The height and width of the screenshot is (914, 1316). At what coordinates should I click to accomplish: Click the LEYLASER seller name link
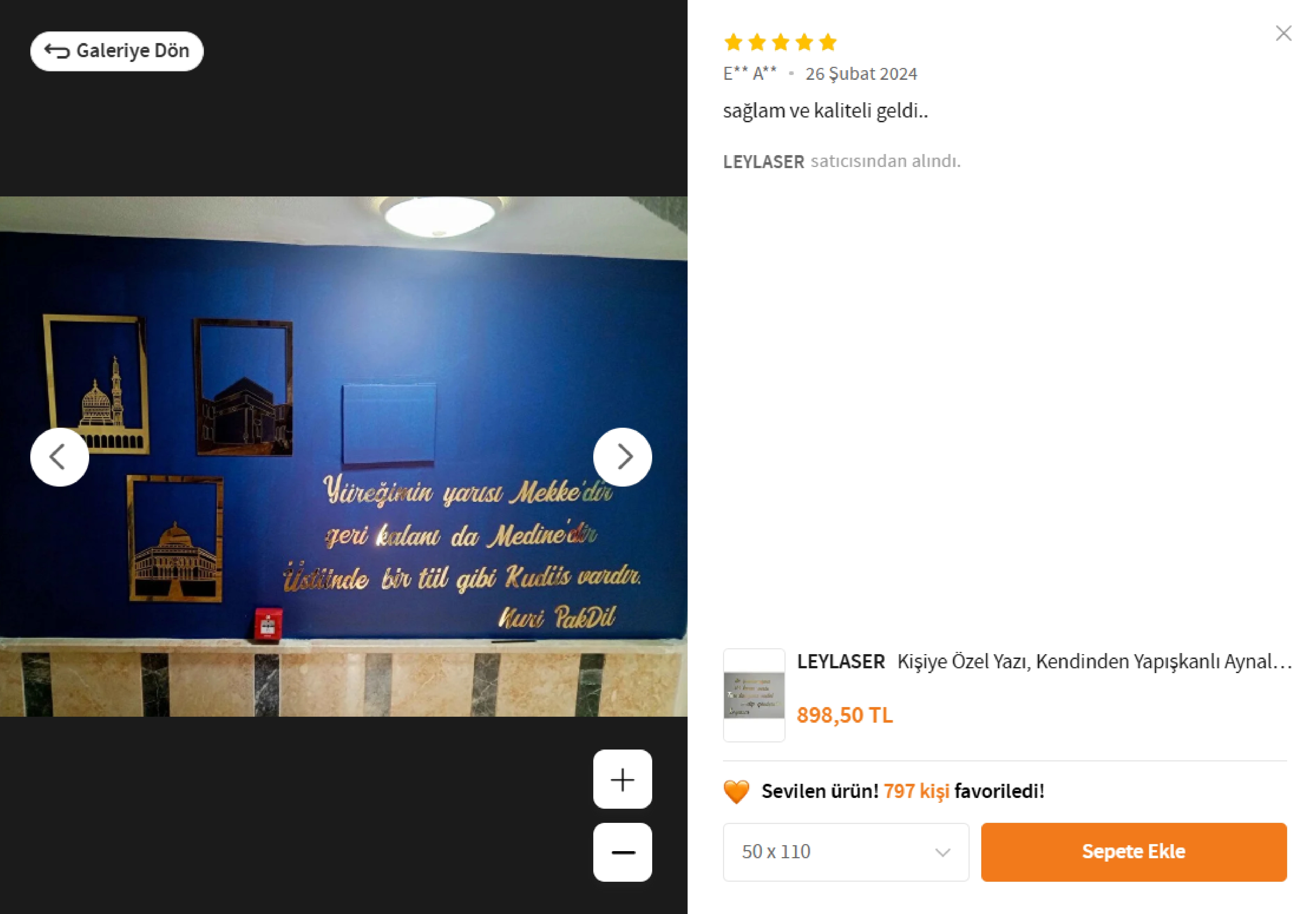tap(764, 162)
